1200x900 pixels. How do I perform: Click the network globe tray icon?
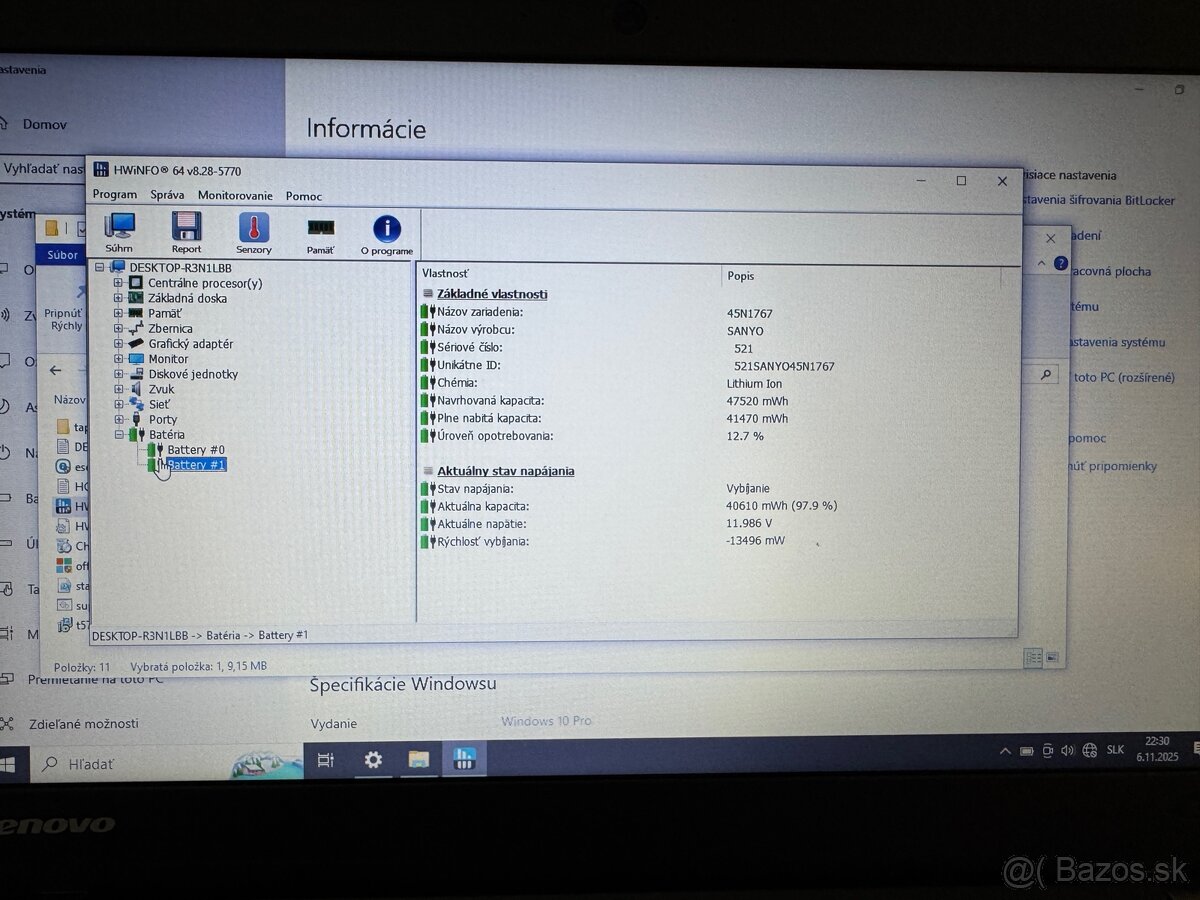1089,749
